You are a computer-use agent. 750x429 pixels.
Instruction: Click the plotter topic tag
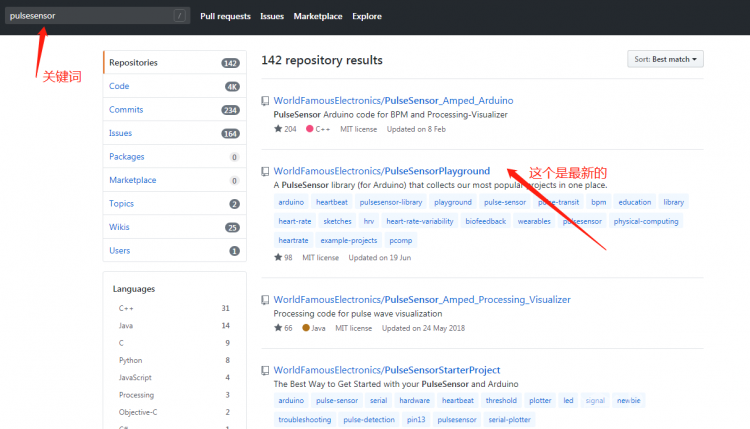tap(540, 401)
